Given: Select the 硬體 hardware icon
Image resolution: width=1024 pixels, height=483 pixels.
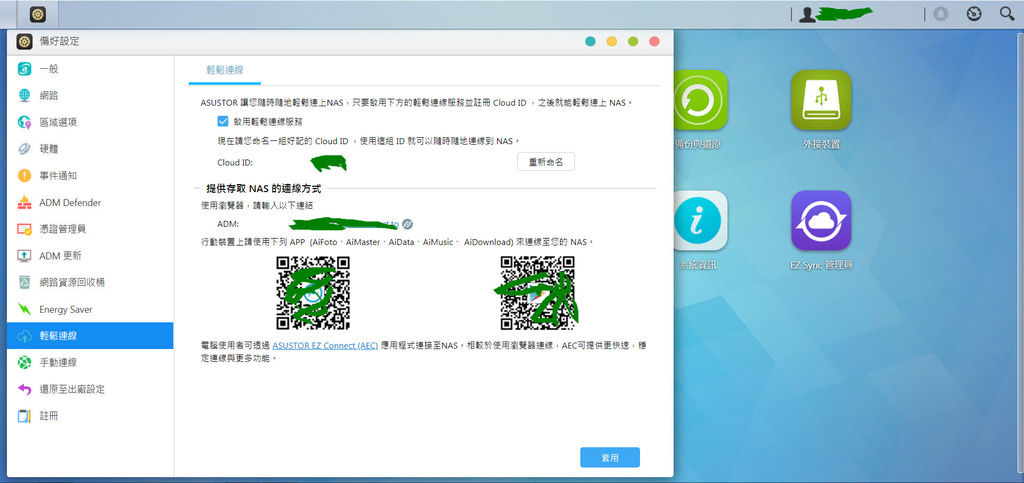Looking at the screenshot, I should [25, 149].
